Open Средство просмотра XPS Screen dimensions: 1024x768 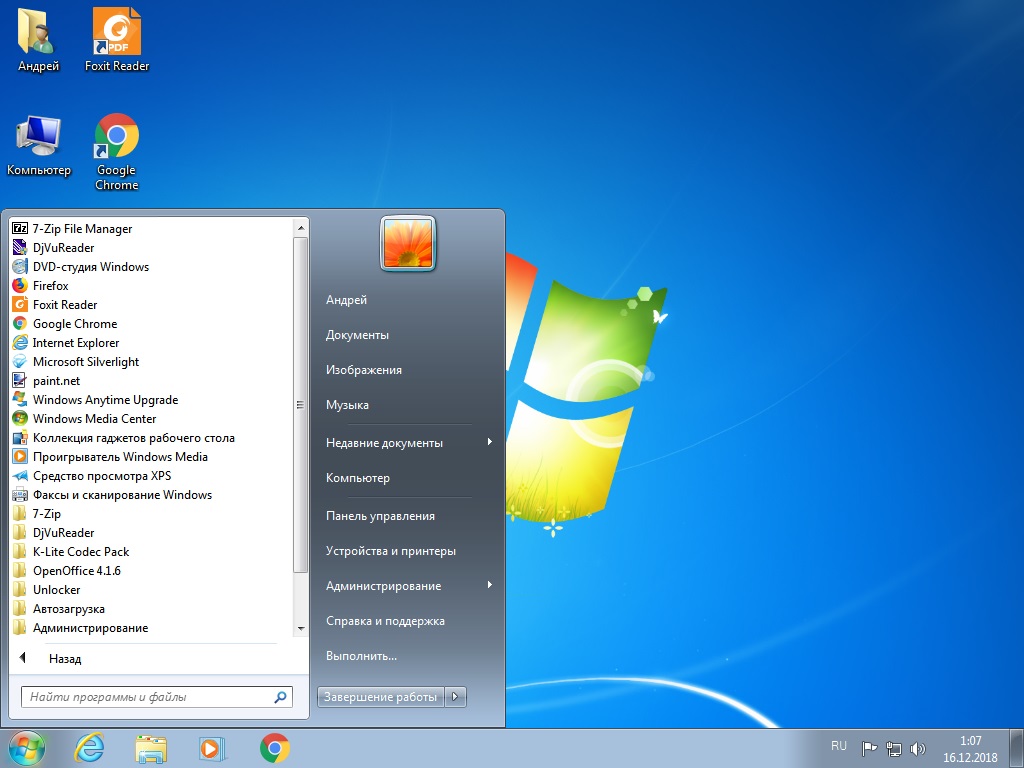coord(92,475)
